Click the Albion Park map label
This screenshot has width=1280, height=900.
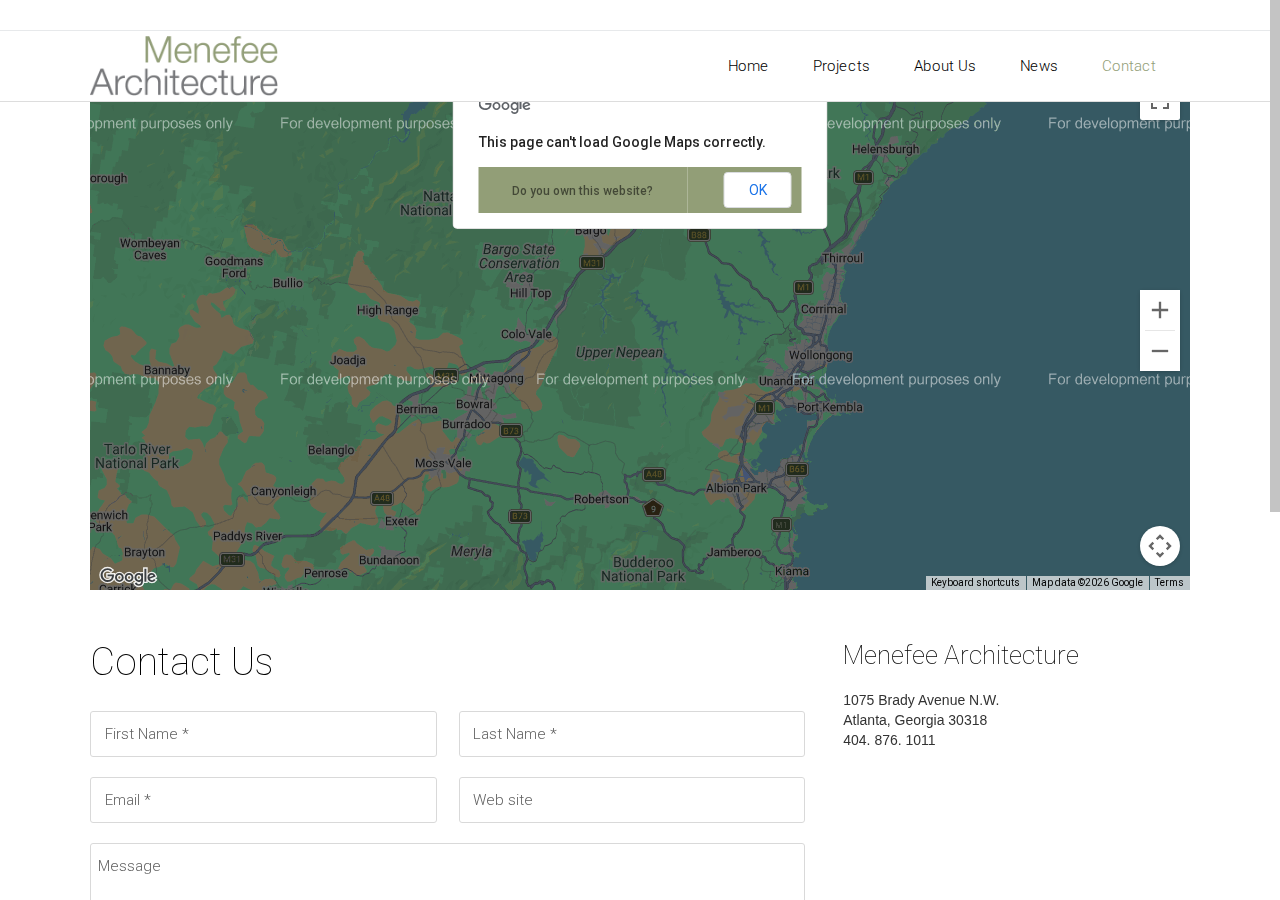(x=736, y=489)
